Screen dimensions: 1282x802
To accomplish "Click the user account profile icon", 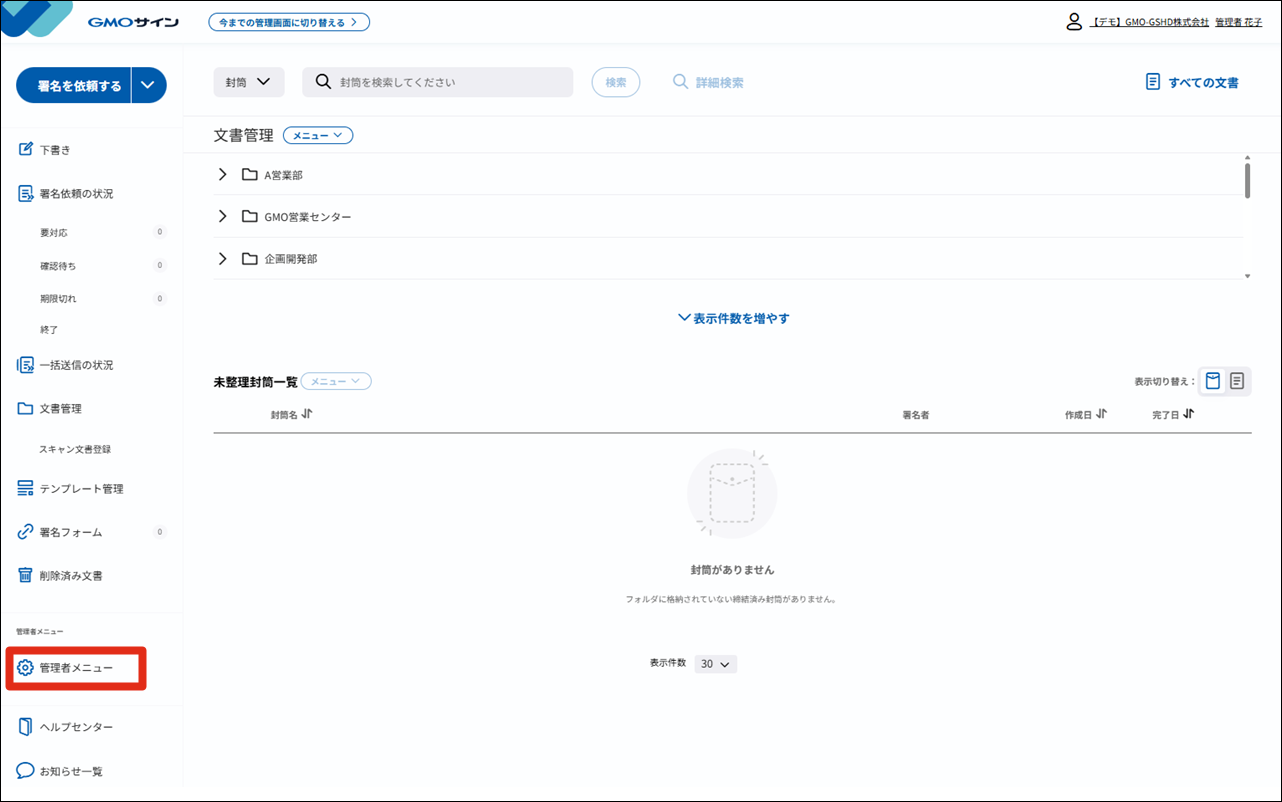I will (1074, 22).
